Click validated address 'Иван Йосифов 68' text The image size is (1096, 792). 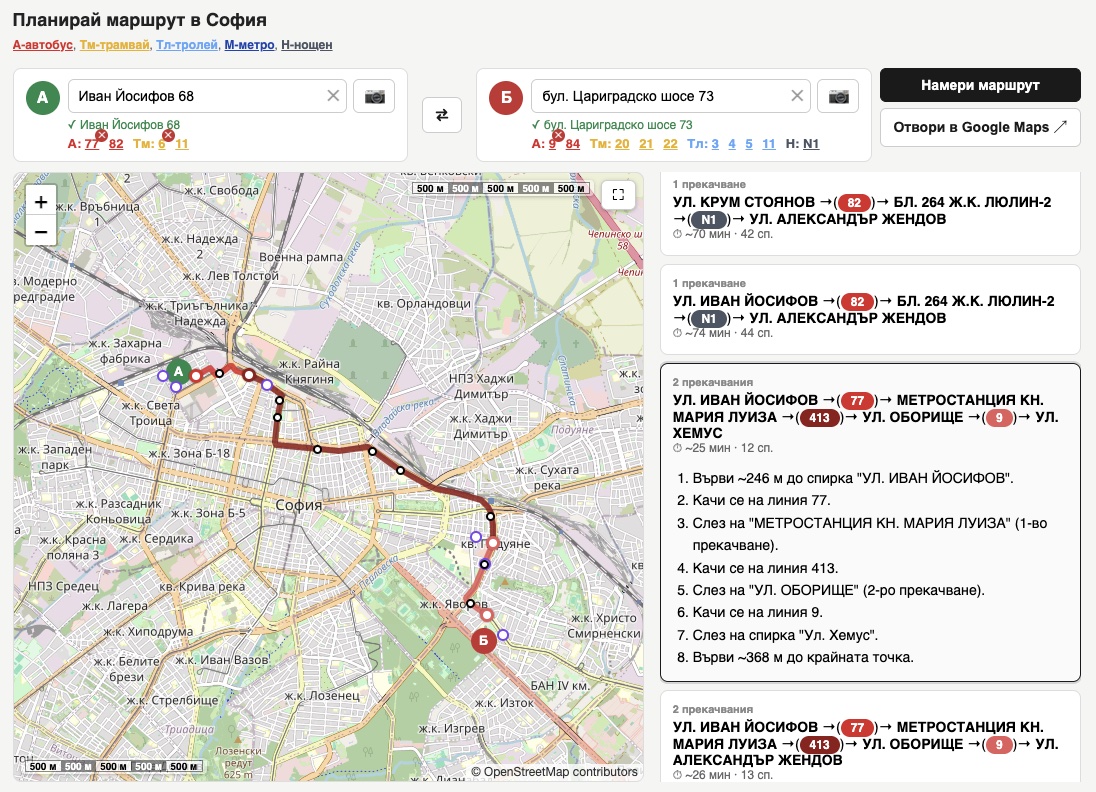pyautogui.click(x=129, y=125)
